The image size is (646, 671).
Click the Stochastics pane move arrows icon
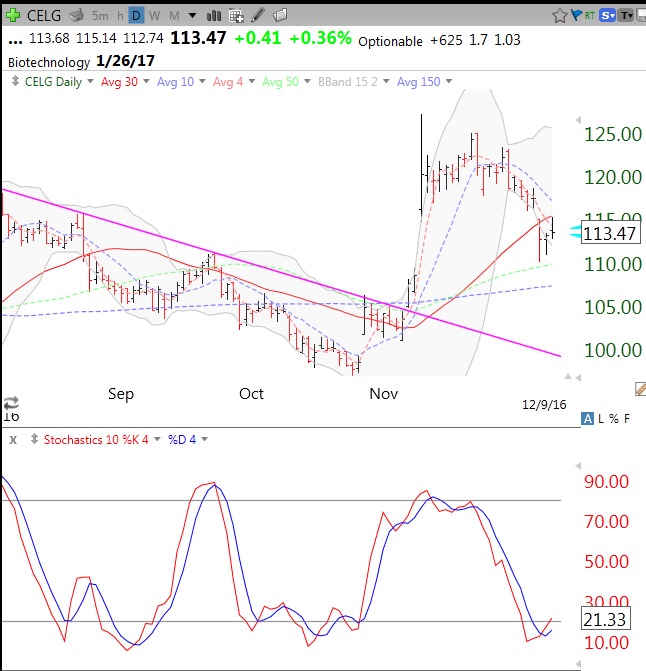pyautogui.click(x=35, y=439)
